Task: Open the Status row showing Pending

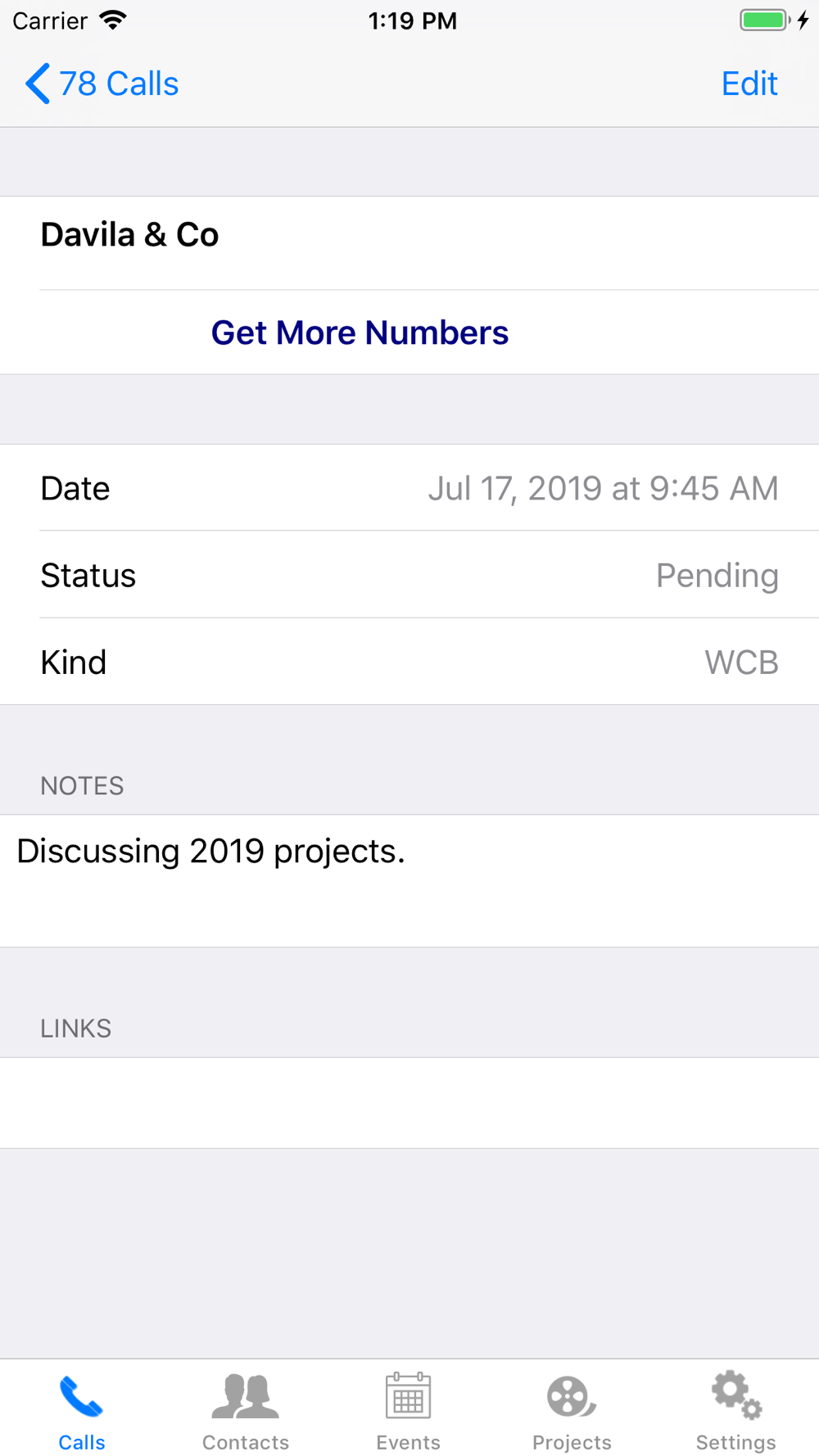Action: coord(409,575)
